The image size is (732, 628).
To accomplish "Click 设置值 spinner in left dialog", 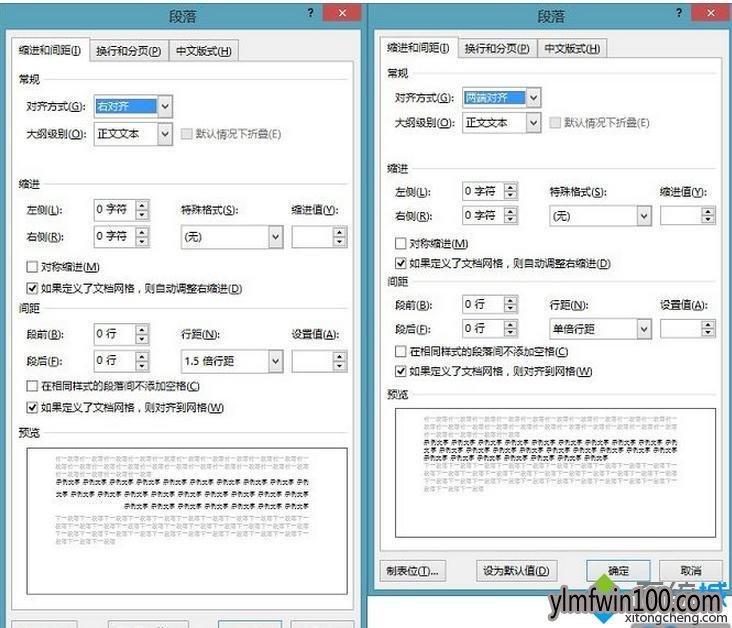I will [340, 361].
